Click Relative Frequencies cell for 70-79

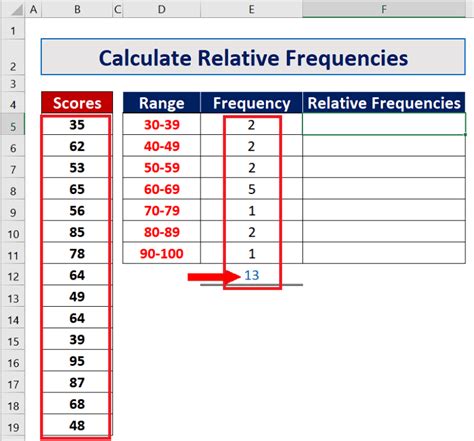coord(384,210)
